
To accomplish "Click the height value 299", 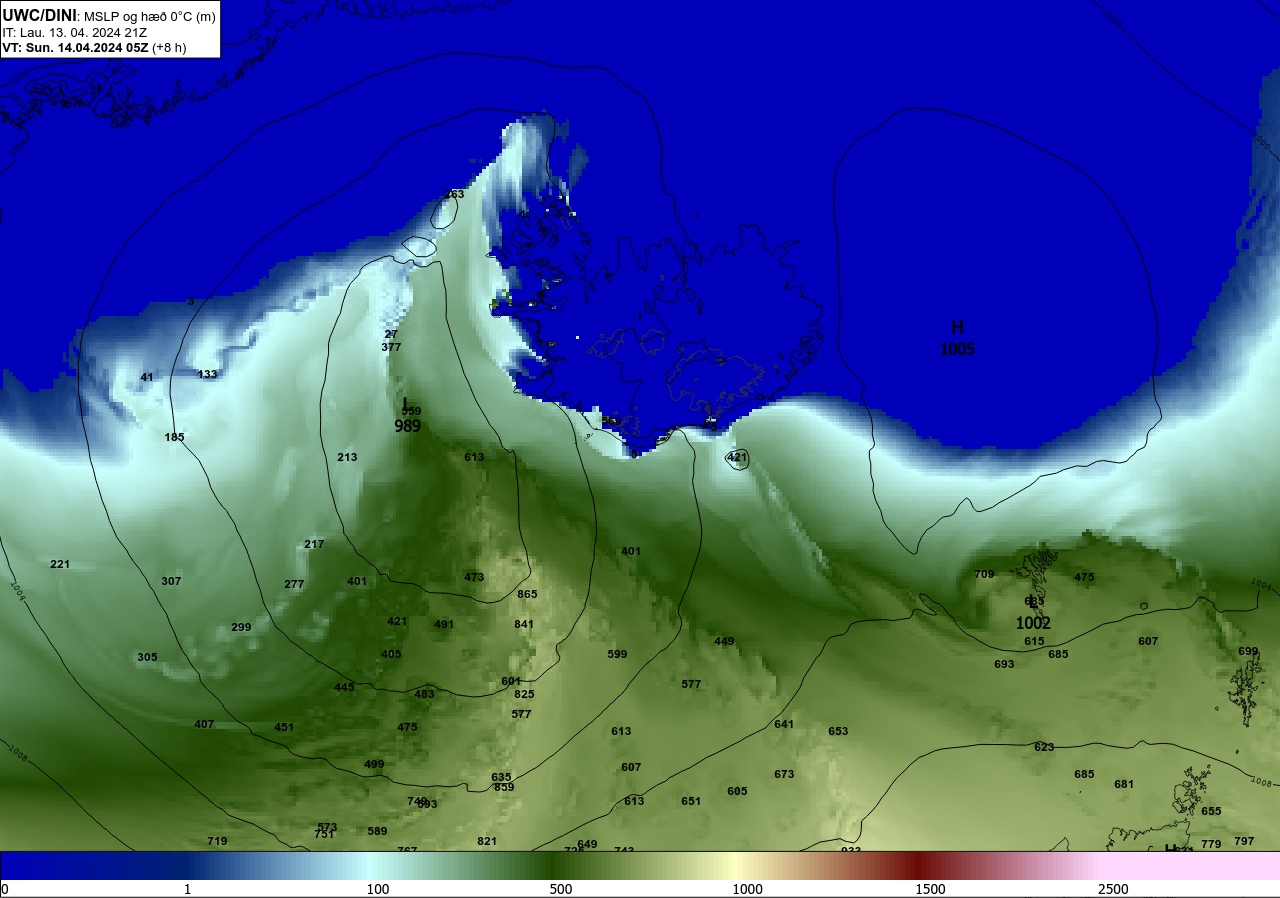I will coord(241,627).
